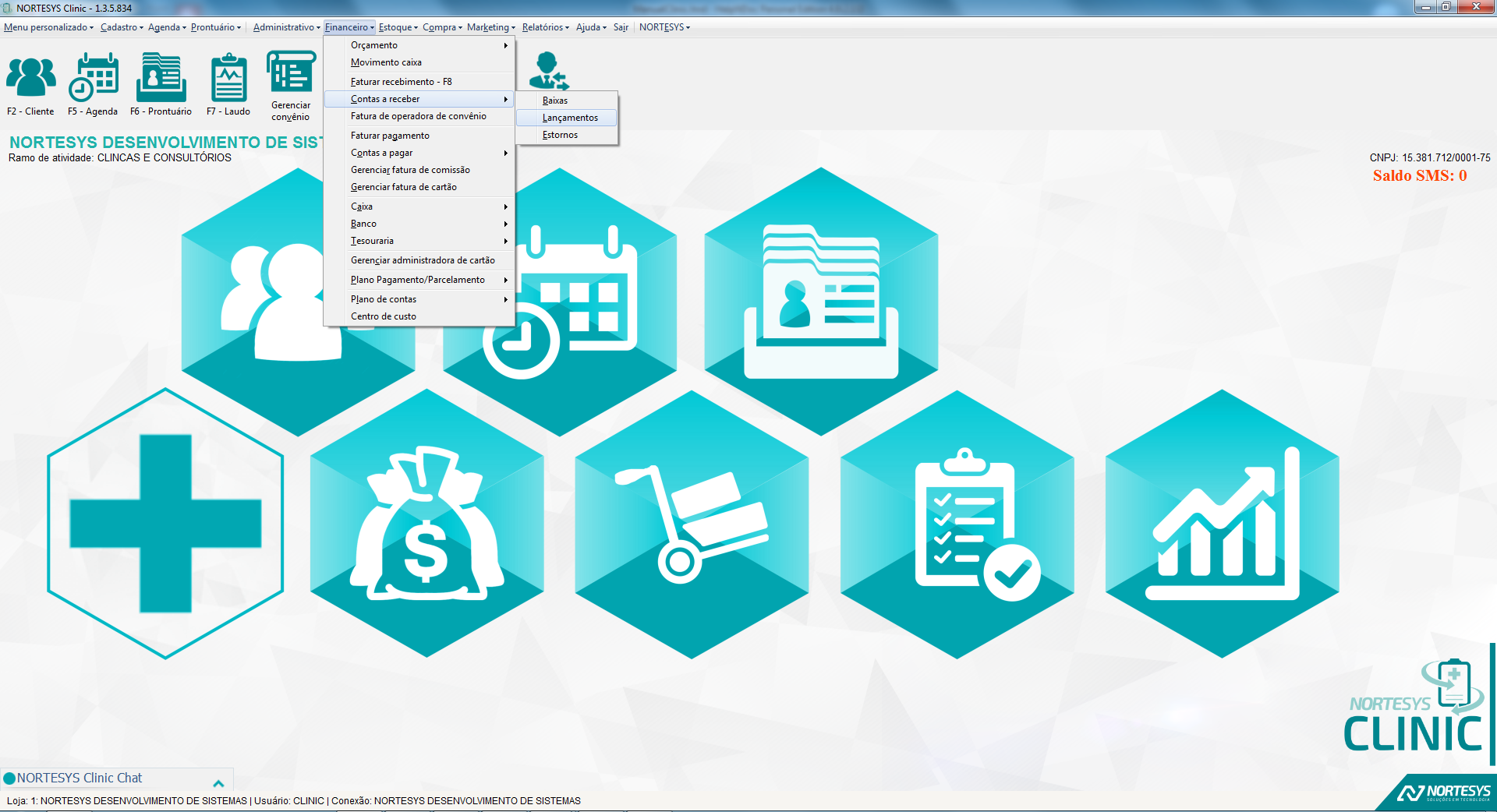Expand Contas a pagar submenu
The image size is (1497, 812).
(x=419, y=153)
